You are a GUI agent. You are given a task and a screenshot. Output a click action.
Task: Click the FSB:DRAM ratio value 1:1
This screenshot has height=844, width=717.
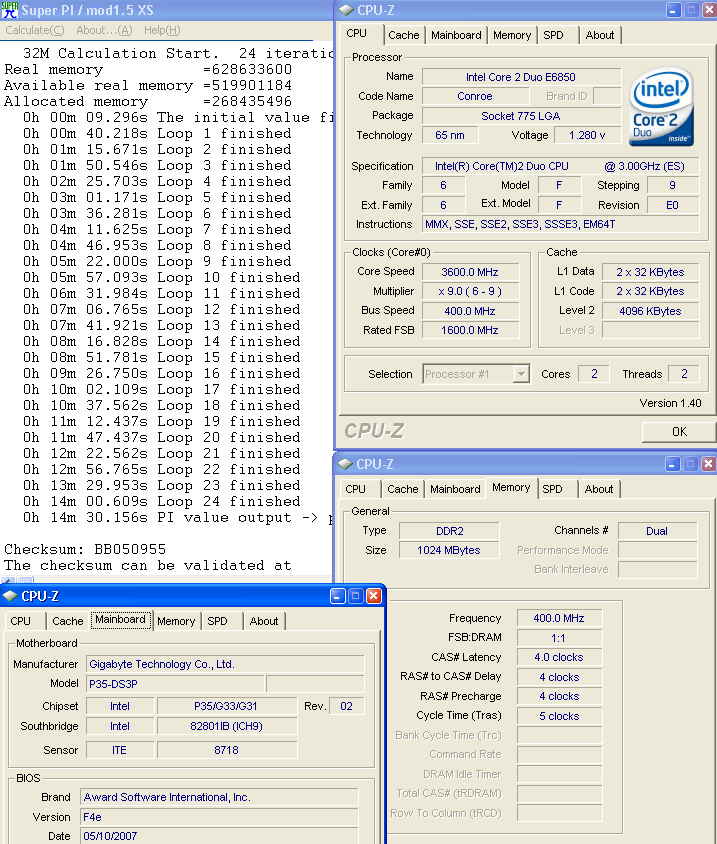click(x=559, y=638)
